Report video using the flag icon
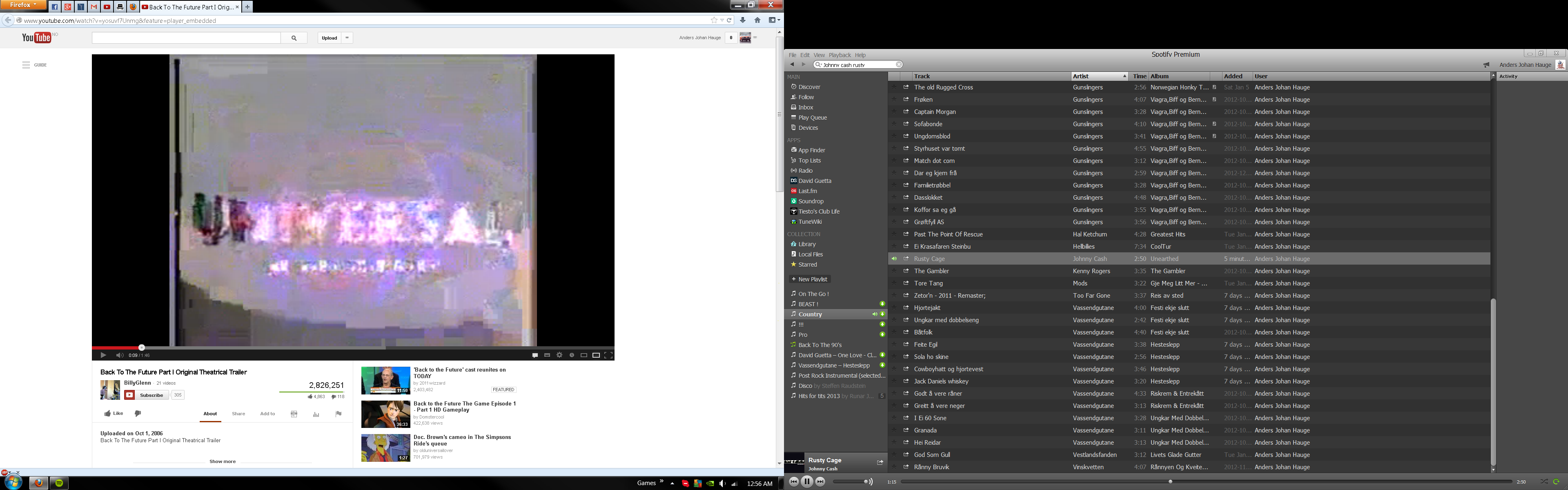The height and width of the screenshot is (490, 1568). click(339, 414)
